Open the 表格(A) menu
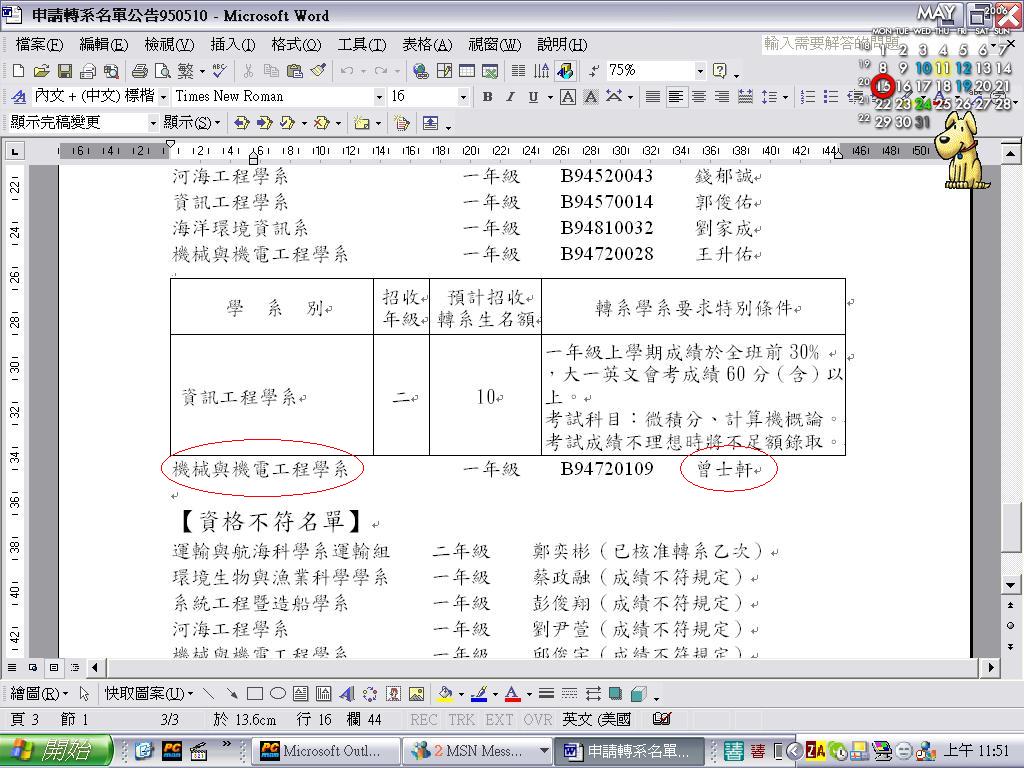Screen dimensions: 1024x768 427,44
